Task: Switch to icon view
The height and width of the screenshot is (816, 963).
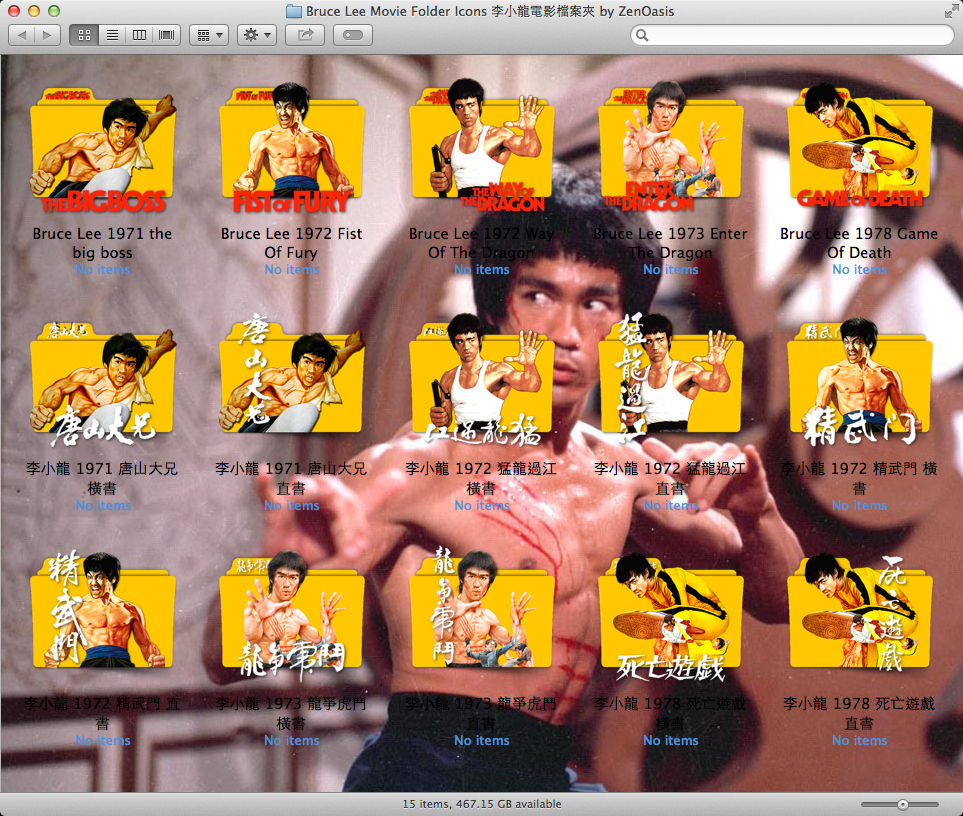Action: coord(84,35)
